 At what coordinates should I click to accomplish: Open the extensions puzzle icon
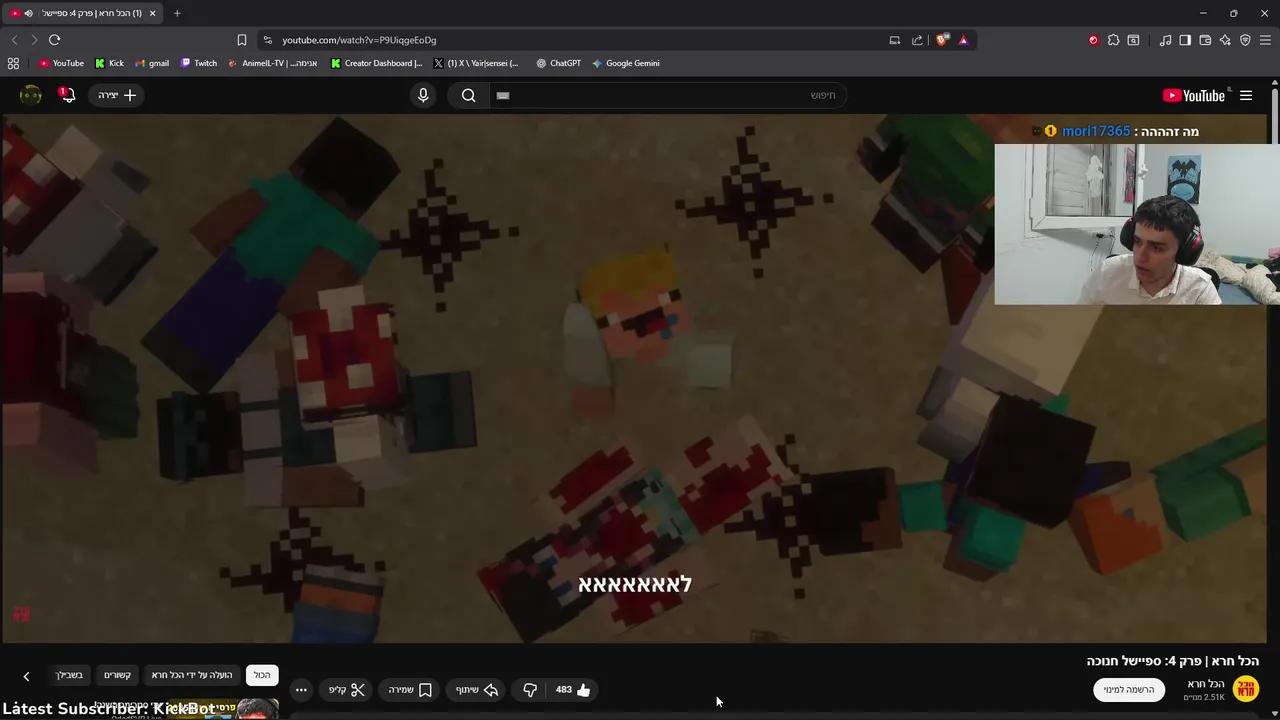[1113, 40]
